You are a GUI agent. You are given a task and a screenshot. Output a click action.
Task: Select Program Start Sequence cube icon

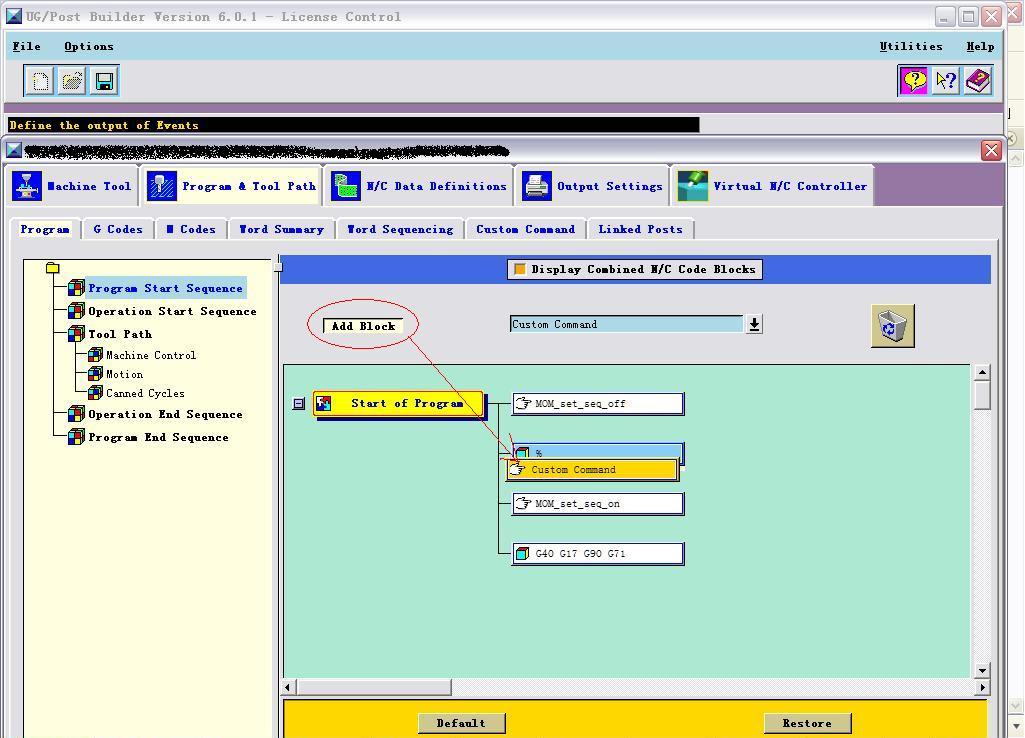76,288
